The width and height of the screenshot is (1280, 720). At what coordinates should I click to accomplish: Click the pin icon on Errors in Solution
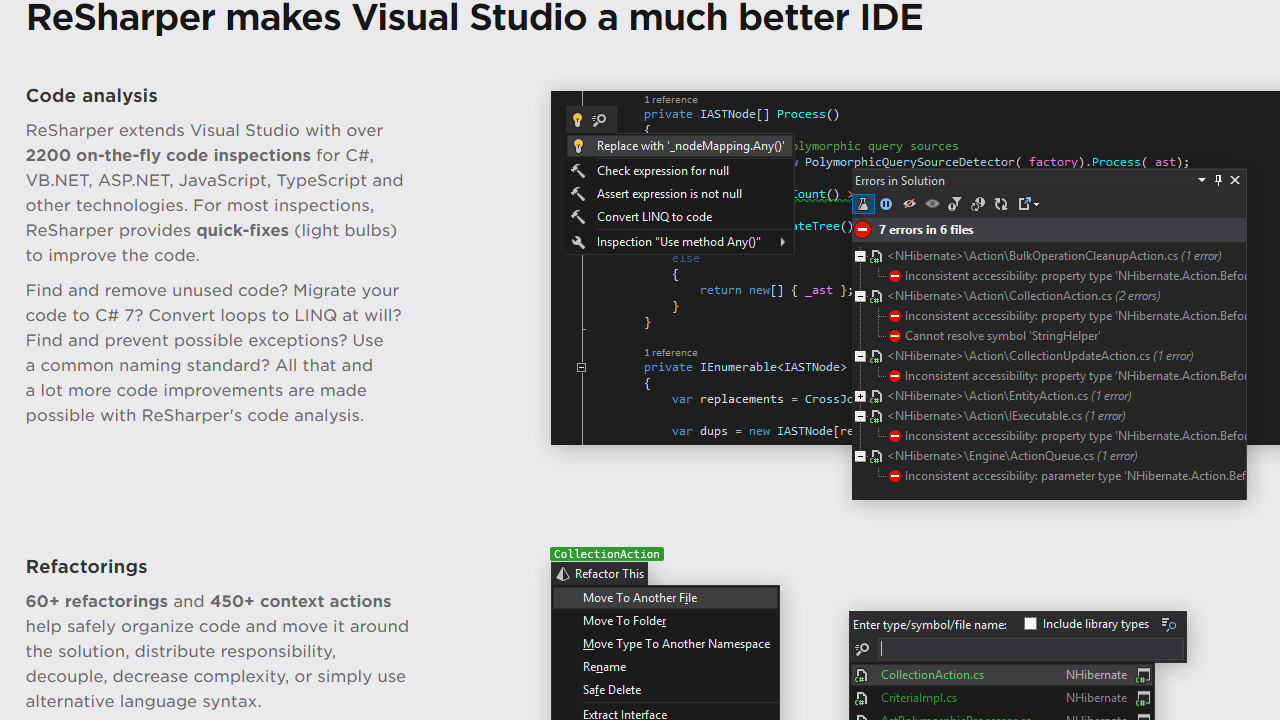coord(1218,180)
